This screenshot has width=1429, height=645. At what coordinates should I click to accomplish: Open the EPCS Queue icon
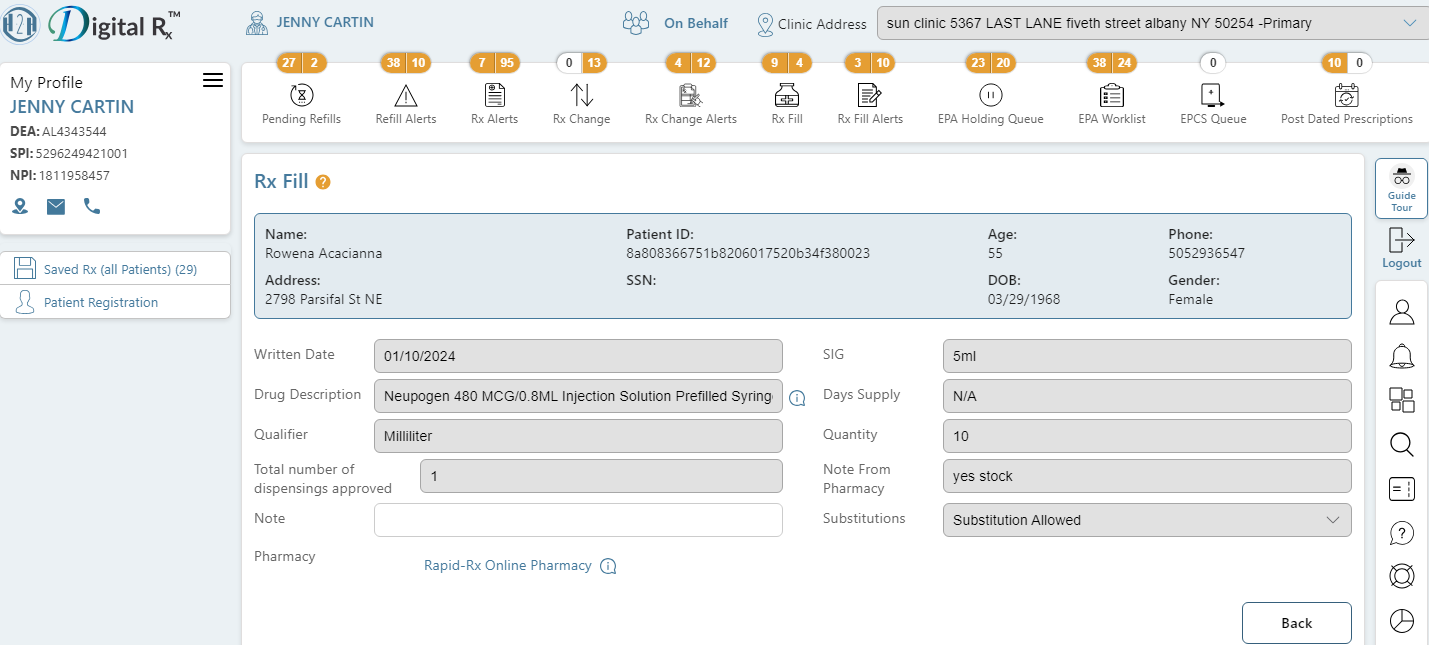1213,95
